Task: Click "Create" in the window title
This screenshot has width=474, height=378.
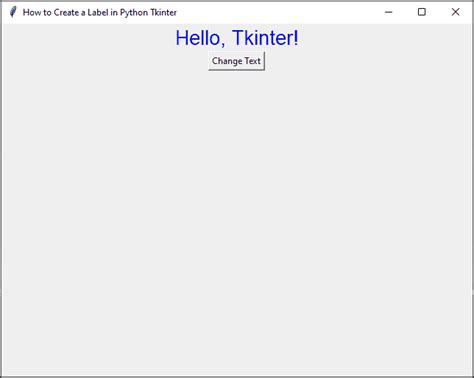Action: click(x=66, y=12)
